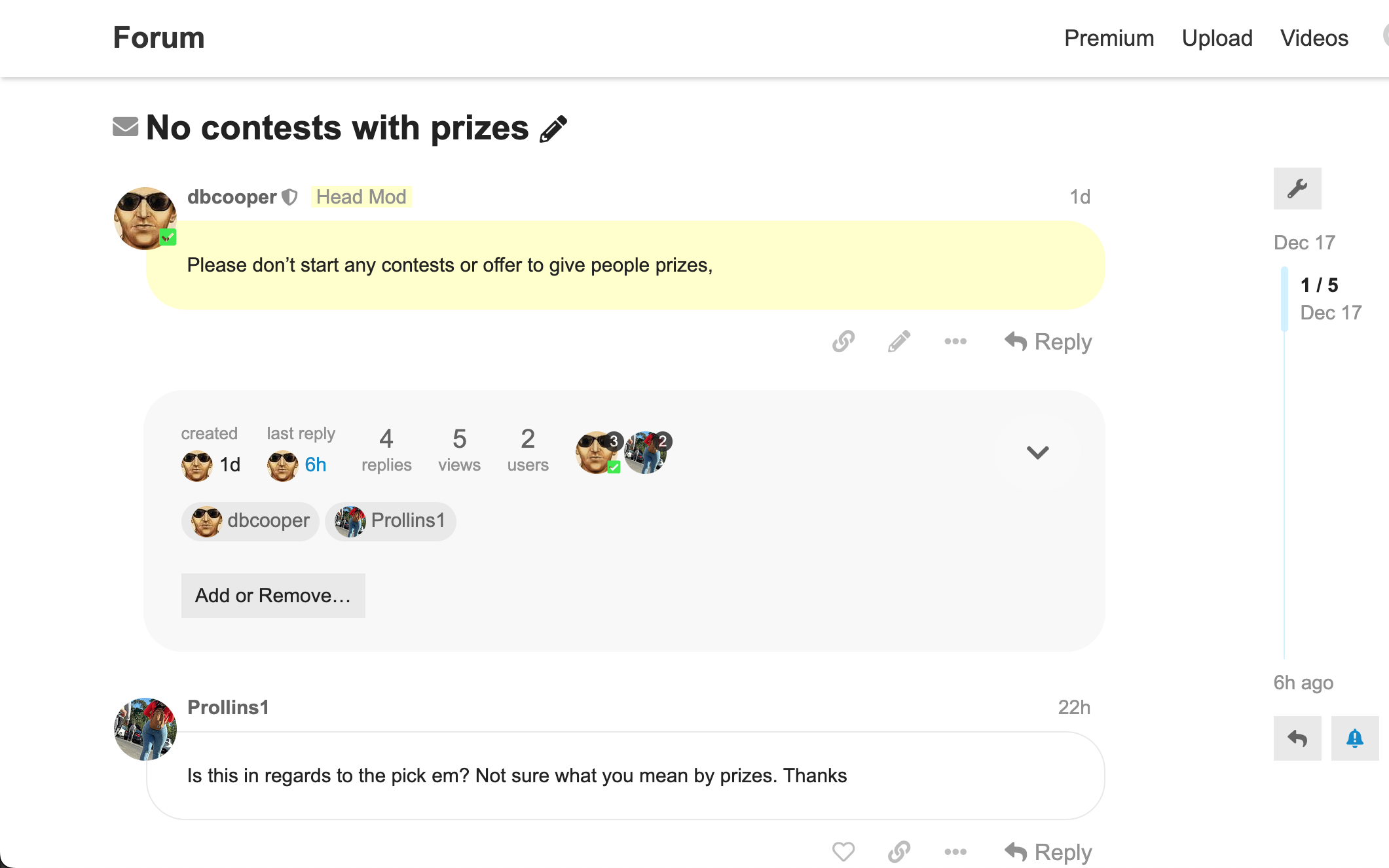Click reply arrow button in timeline

[1297, 738]
